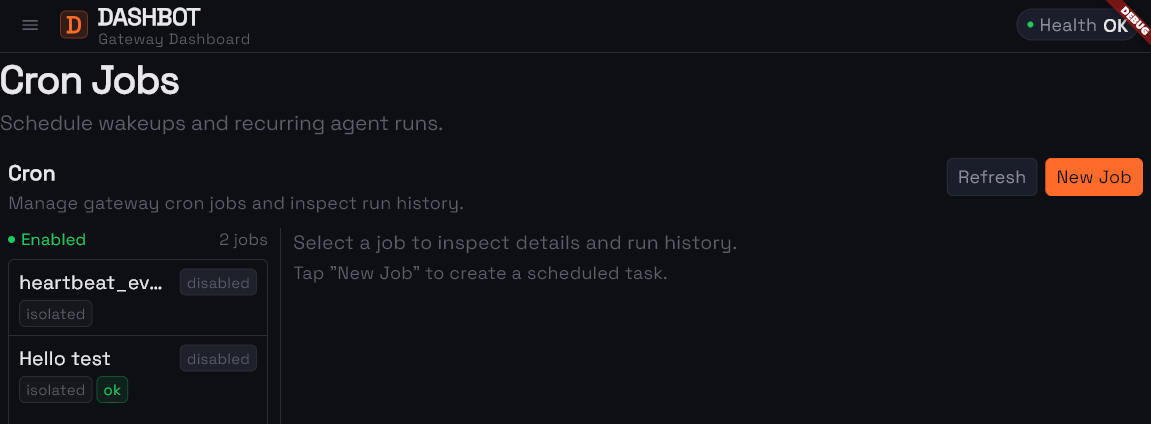This screenshot has width=1151, height=424.
Task: Open the Health OK status pill
Action: point(1074,25)
